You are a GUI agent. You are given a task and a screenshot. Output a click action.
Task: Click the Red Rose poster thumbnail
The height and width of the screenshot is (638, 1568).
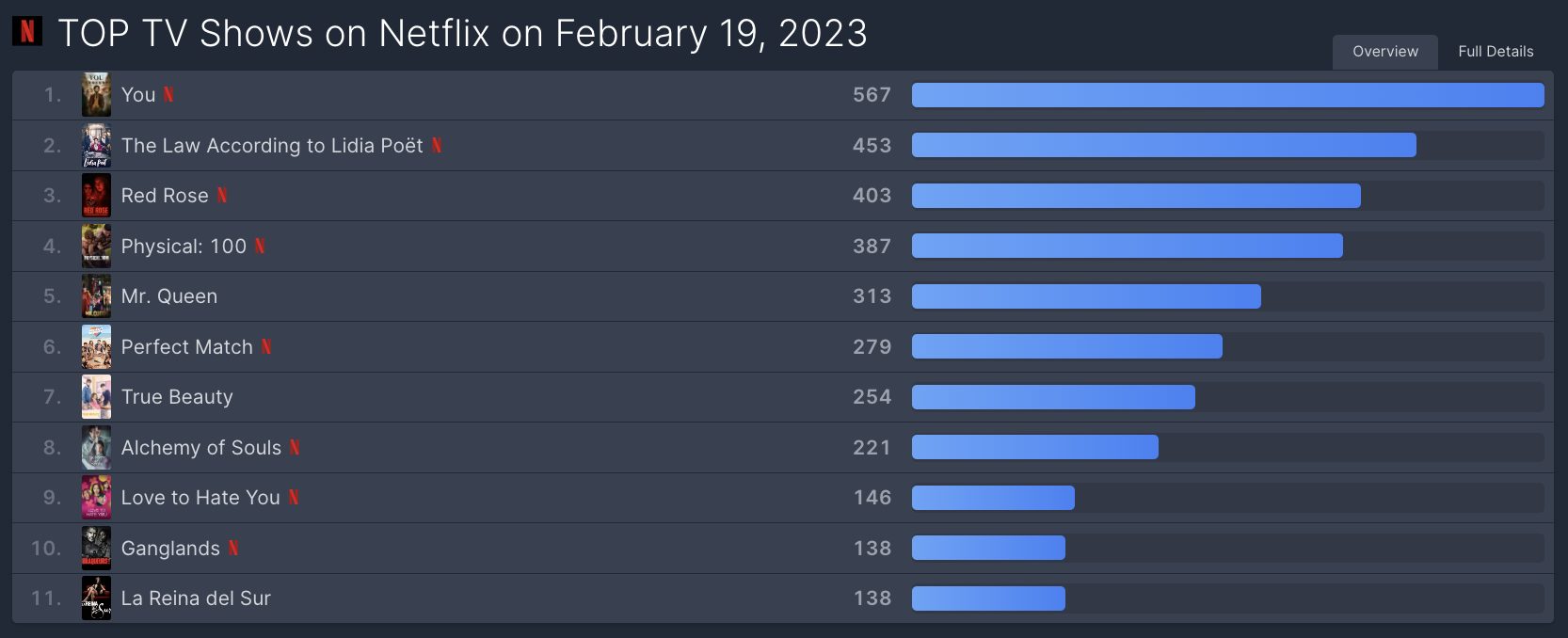point(96,196)
